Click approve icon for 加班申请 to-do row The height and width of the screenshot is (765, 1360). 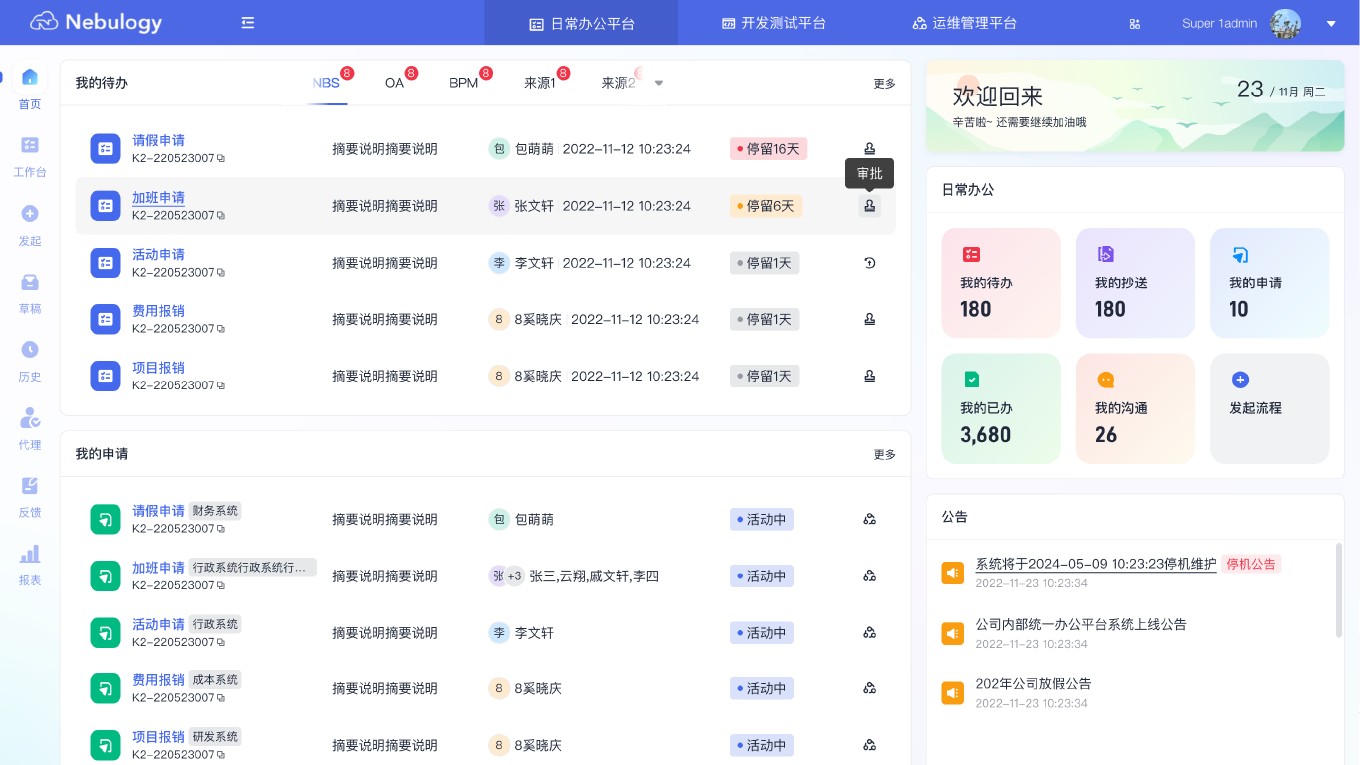point(870,206)
